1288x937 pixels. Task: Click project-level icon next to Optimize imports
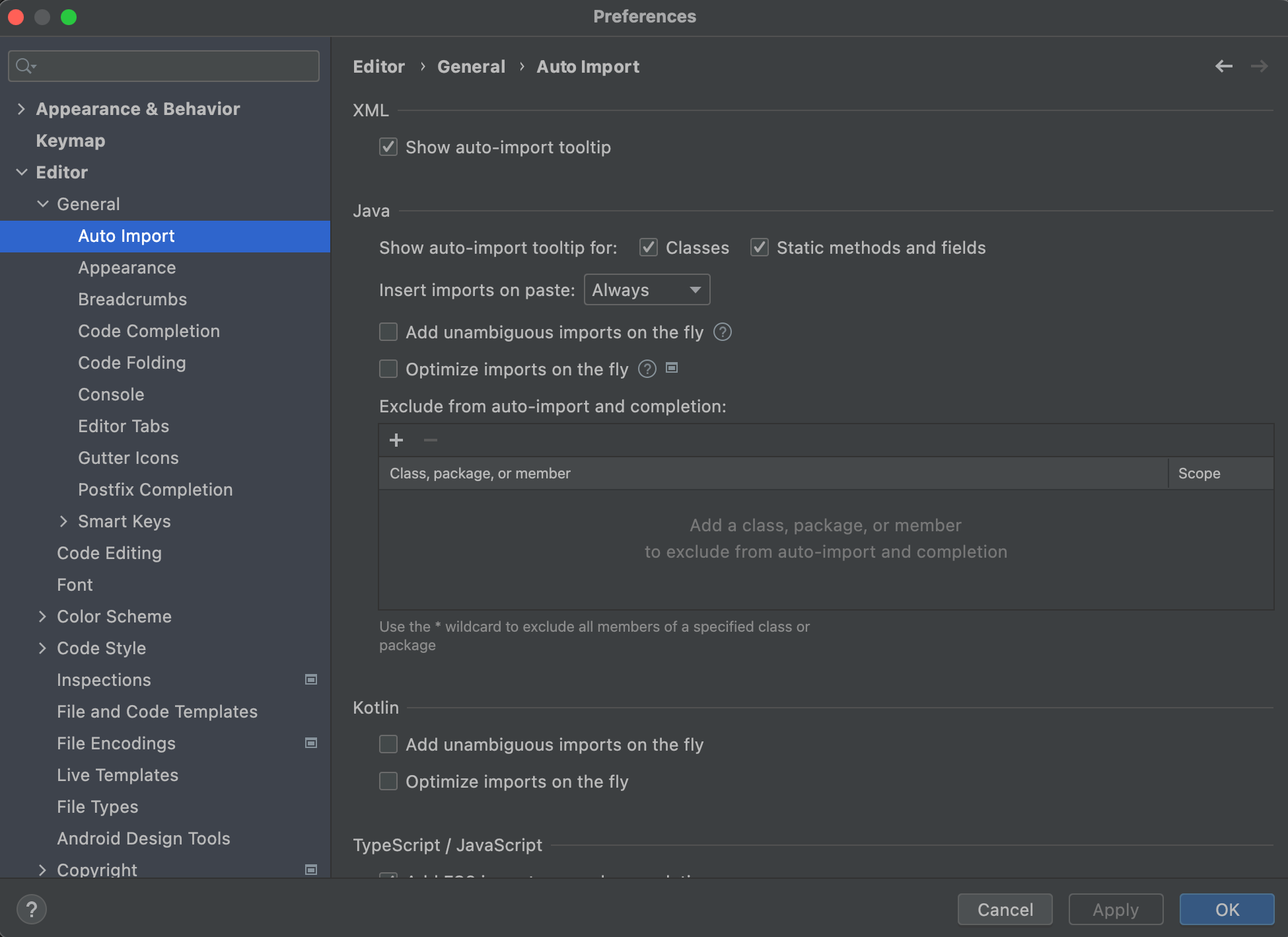(672, 368)
